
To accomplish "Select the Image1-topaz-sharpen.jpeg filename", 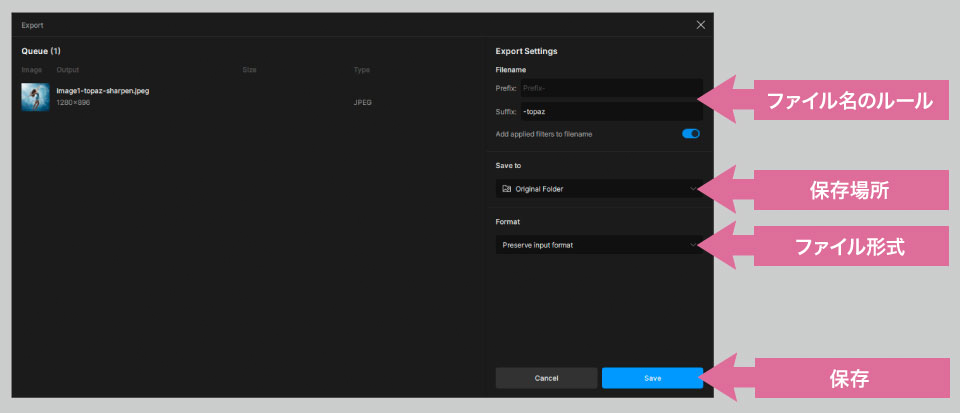I will [103, 91].
